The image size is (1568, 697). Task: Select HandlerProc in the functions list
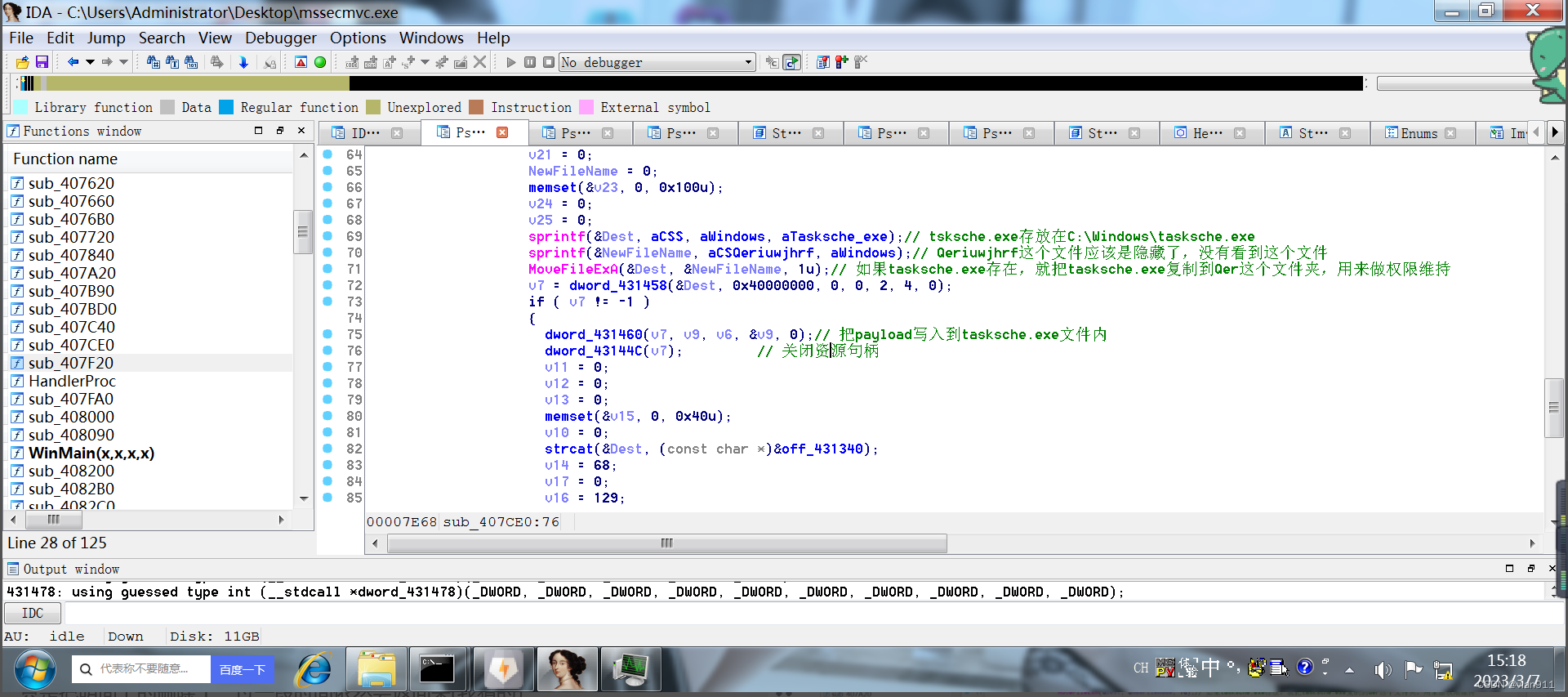coord(72,381)
